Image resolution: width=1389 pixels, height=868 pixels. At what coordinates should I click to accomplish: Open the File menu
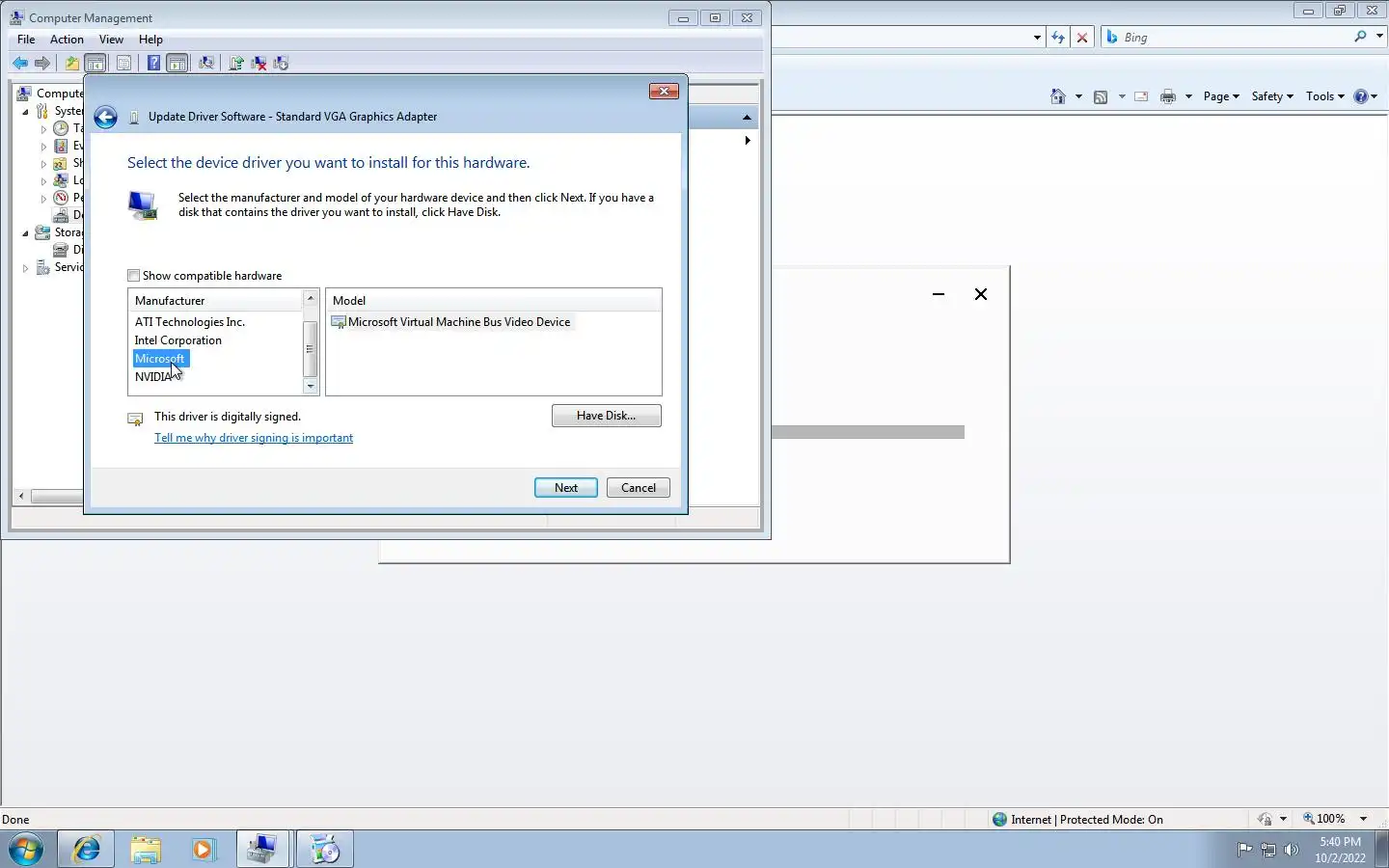pyautogui.click(x=26, y=40)
